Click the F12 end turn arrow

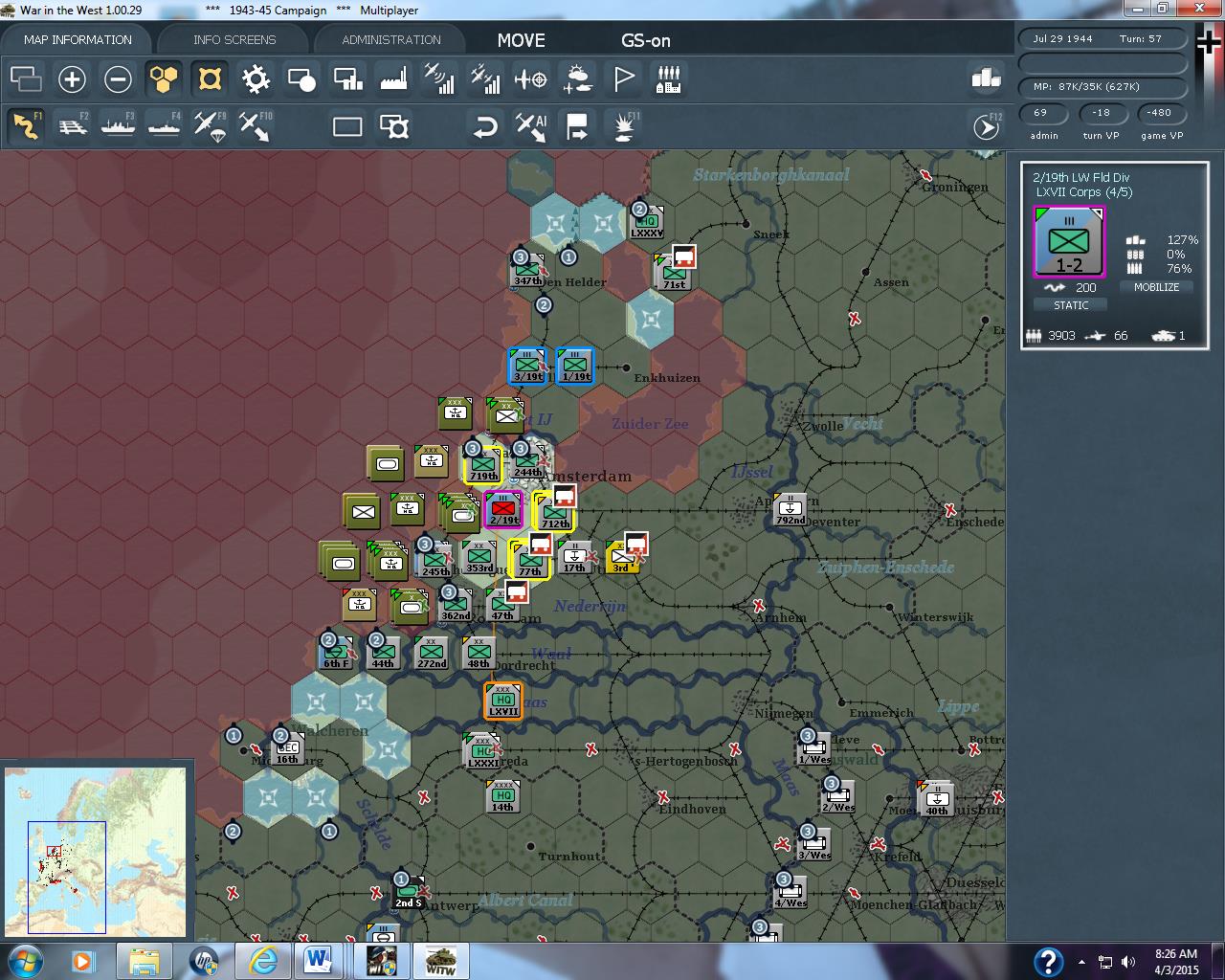[987, 126]
